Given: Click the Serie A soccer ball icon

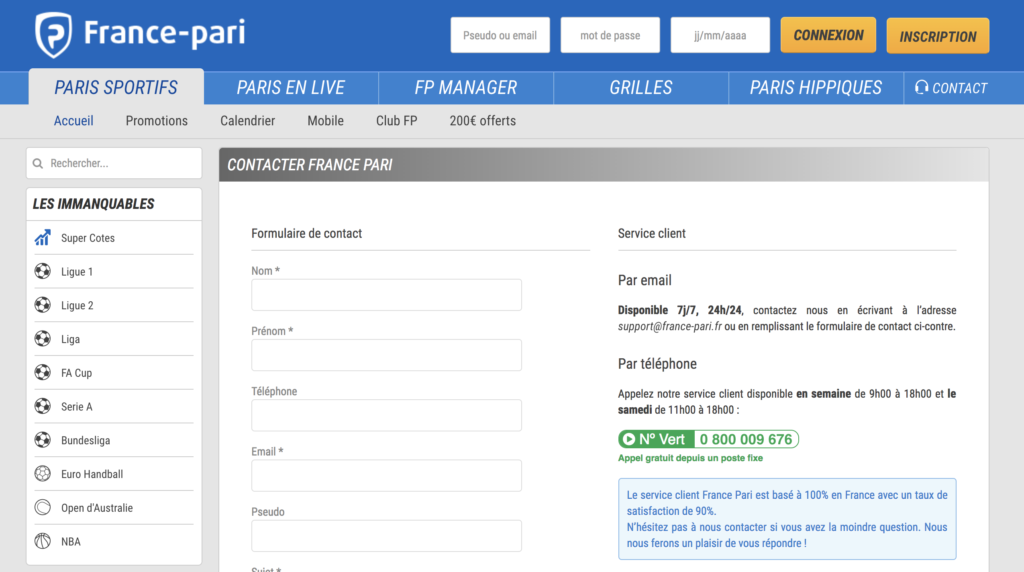Looking at the screenshot, I should 42,406.
